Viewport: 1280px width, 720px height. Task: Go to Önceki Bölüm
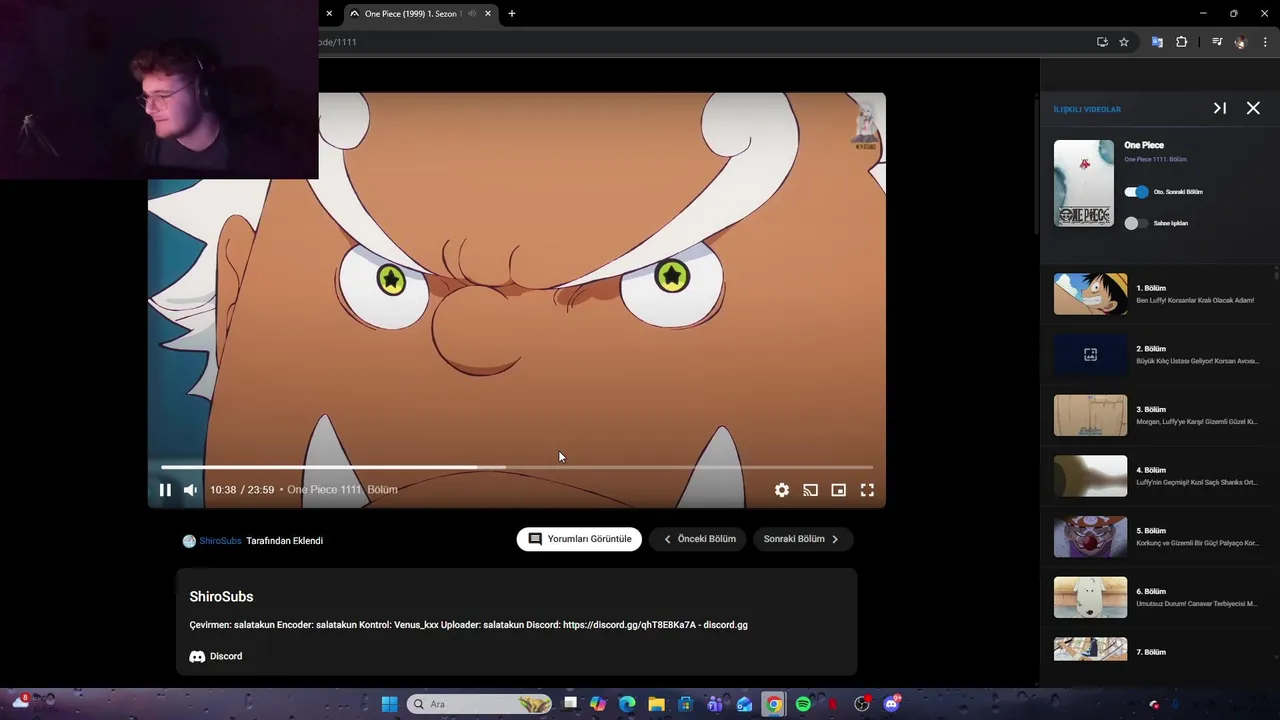pos(699,539)
